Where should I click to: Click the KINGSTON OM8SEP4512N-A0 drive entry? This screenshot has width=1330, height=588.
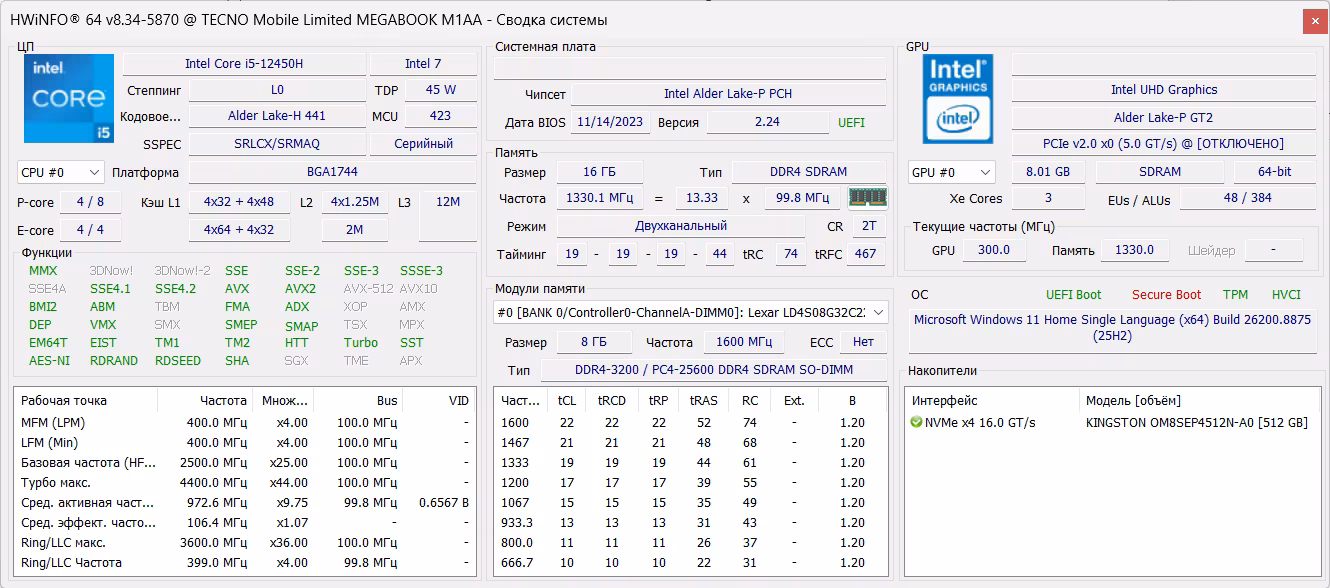[x=1196, y=423]
